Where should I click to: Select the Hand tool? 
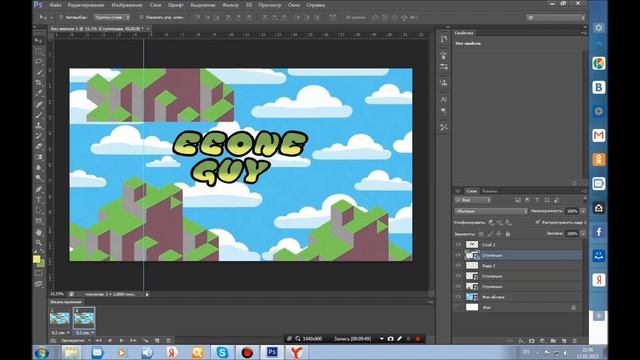coord(39,232)
